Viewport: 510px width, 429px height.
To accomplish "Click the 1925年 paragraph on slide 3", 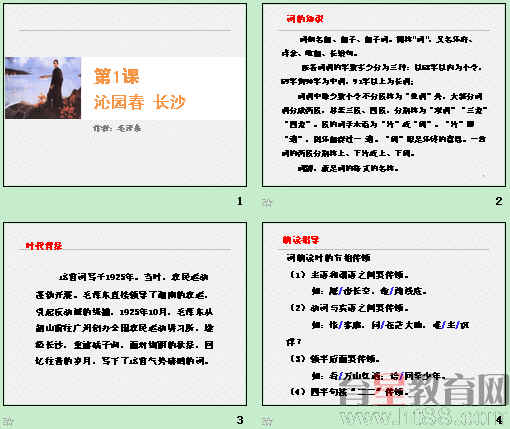I will click(x=124, y=319).
